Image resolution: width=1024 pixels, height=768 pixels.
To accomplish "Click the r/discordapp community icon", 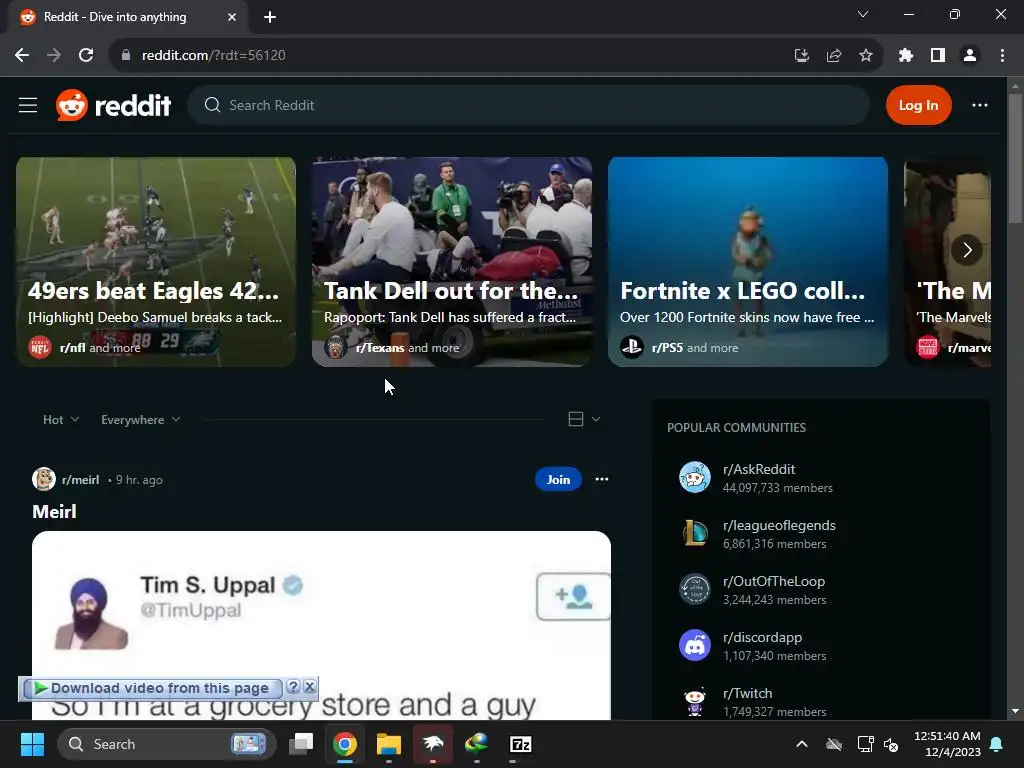I will 695,646.
